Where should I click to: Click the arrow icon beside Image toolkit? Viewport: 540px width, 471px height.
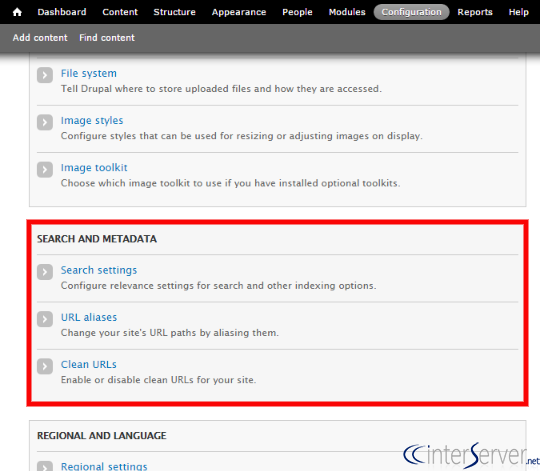[x=45, y=169]
